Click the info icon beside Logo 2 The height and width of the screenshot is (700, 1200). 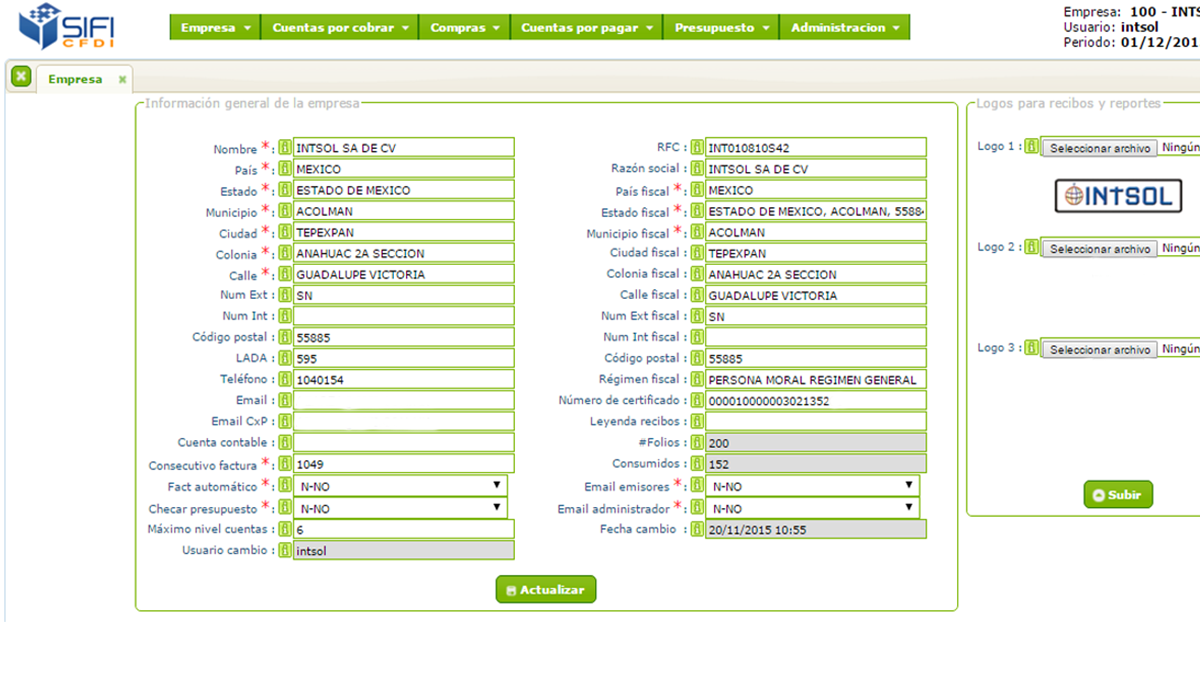1032,247
